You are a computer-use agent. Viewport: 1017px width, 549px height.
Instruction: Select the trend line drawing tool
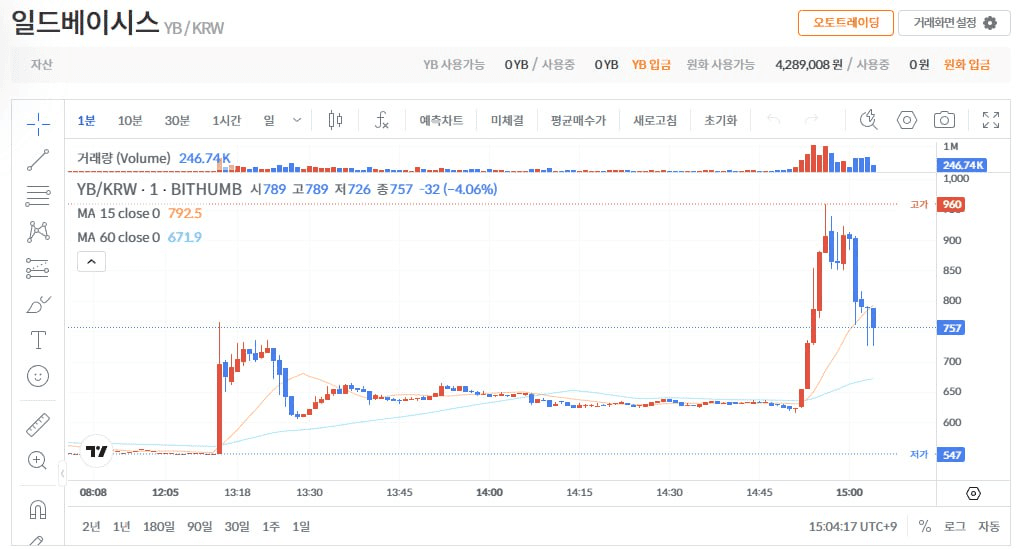(x=38, y=159)
